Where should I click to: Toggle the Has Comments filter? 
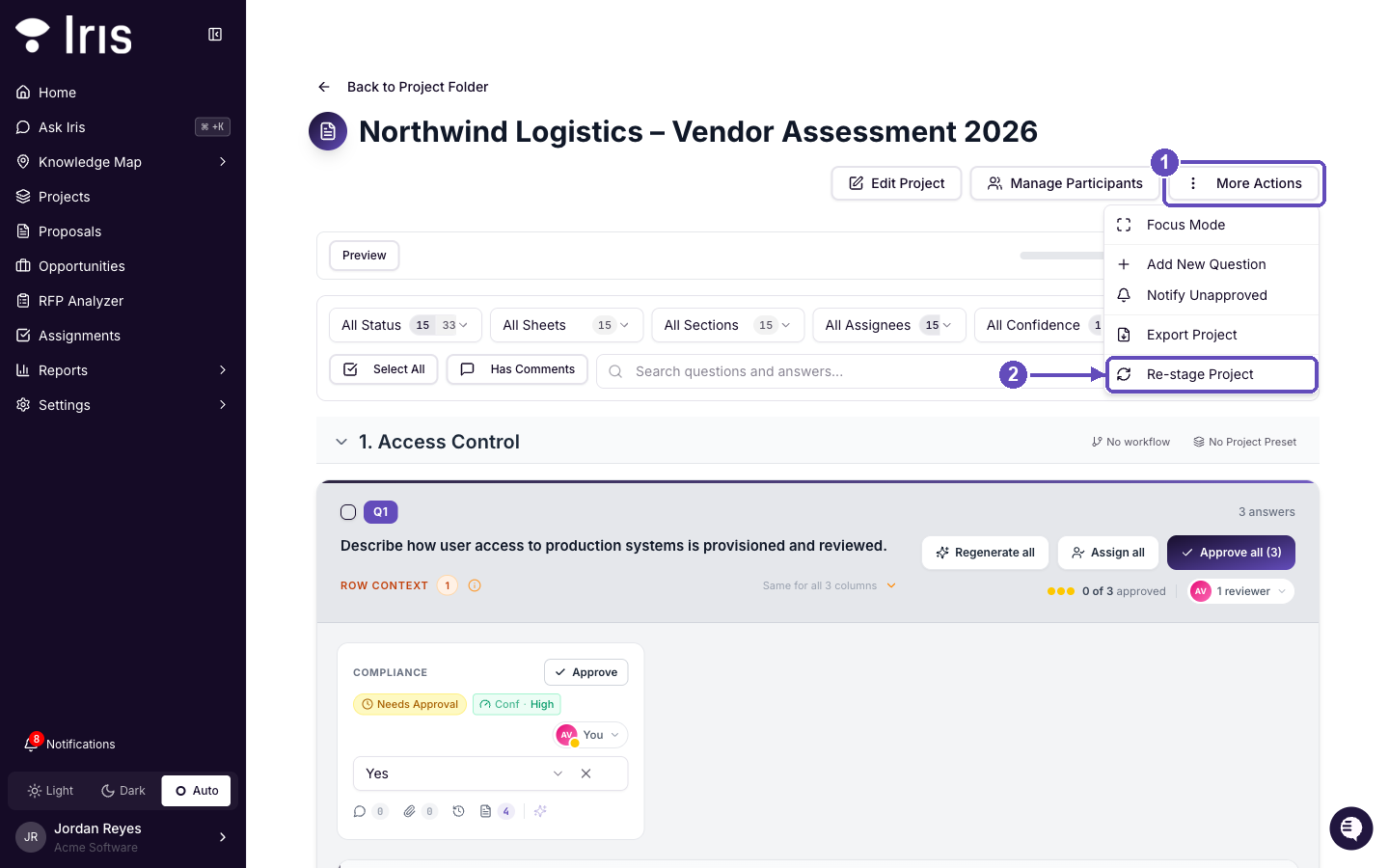coord(517,369)
